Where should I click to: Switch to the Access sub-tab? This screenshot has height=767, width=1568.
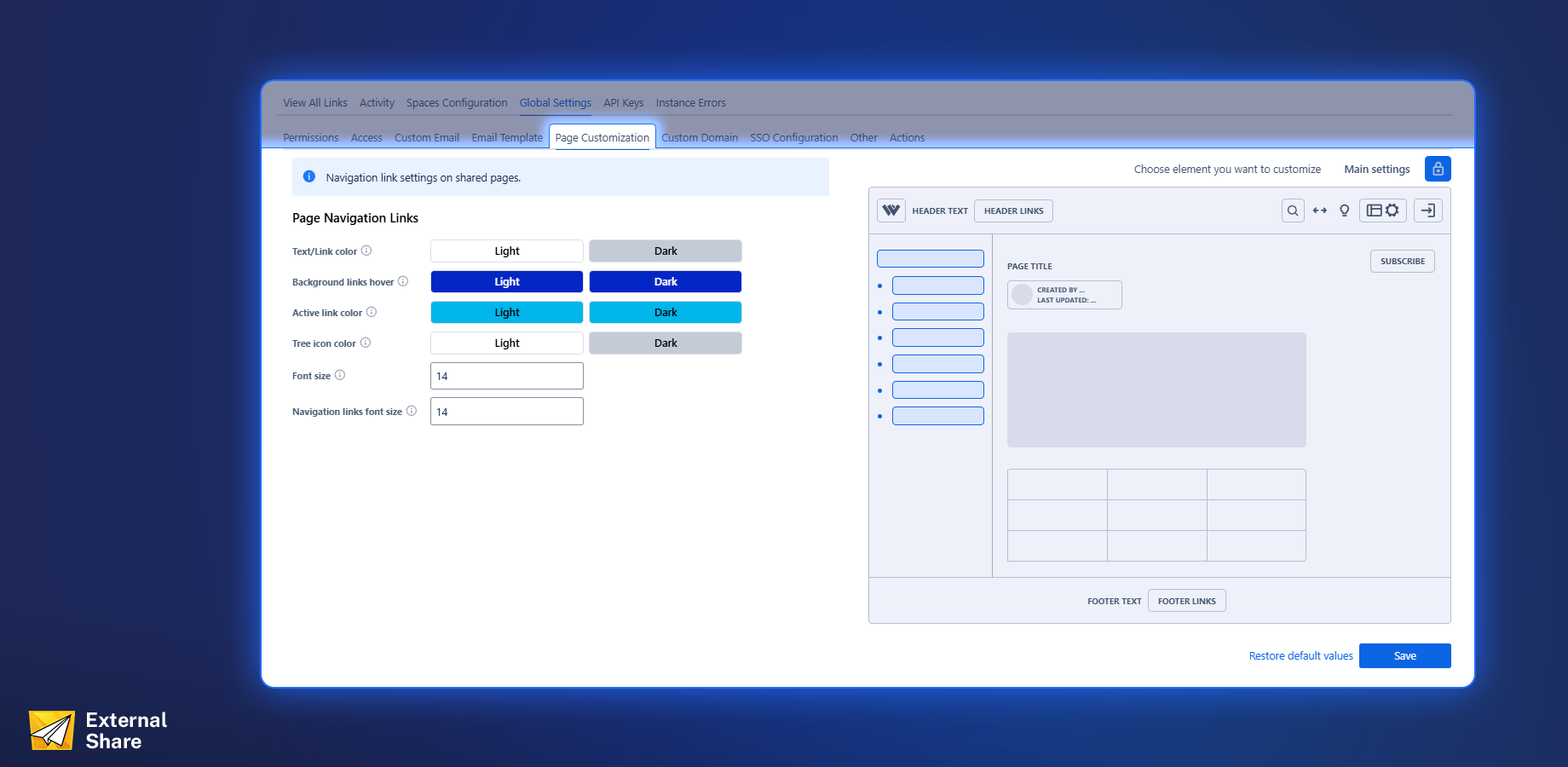pyautogui.click(x=366, y=137)
